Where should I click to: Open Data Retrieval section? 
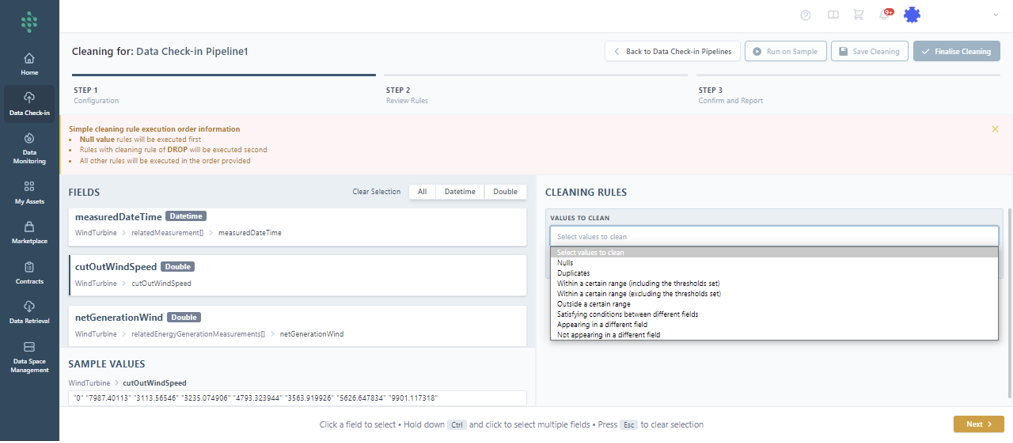pyautogui.click(x=29, y=313)
